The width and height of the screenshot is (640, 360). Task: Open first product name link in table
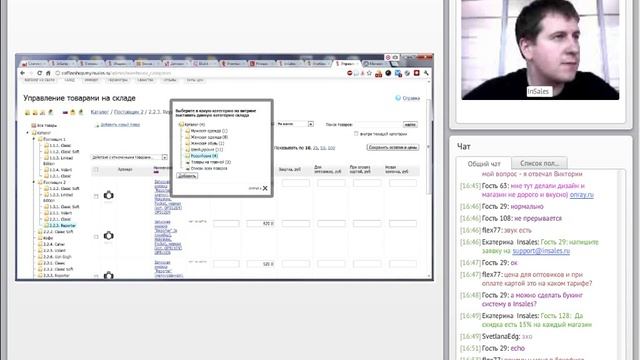pos(168,197)
